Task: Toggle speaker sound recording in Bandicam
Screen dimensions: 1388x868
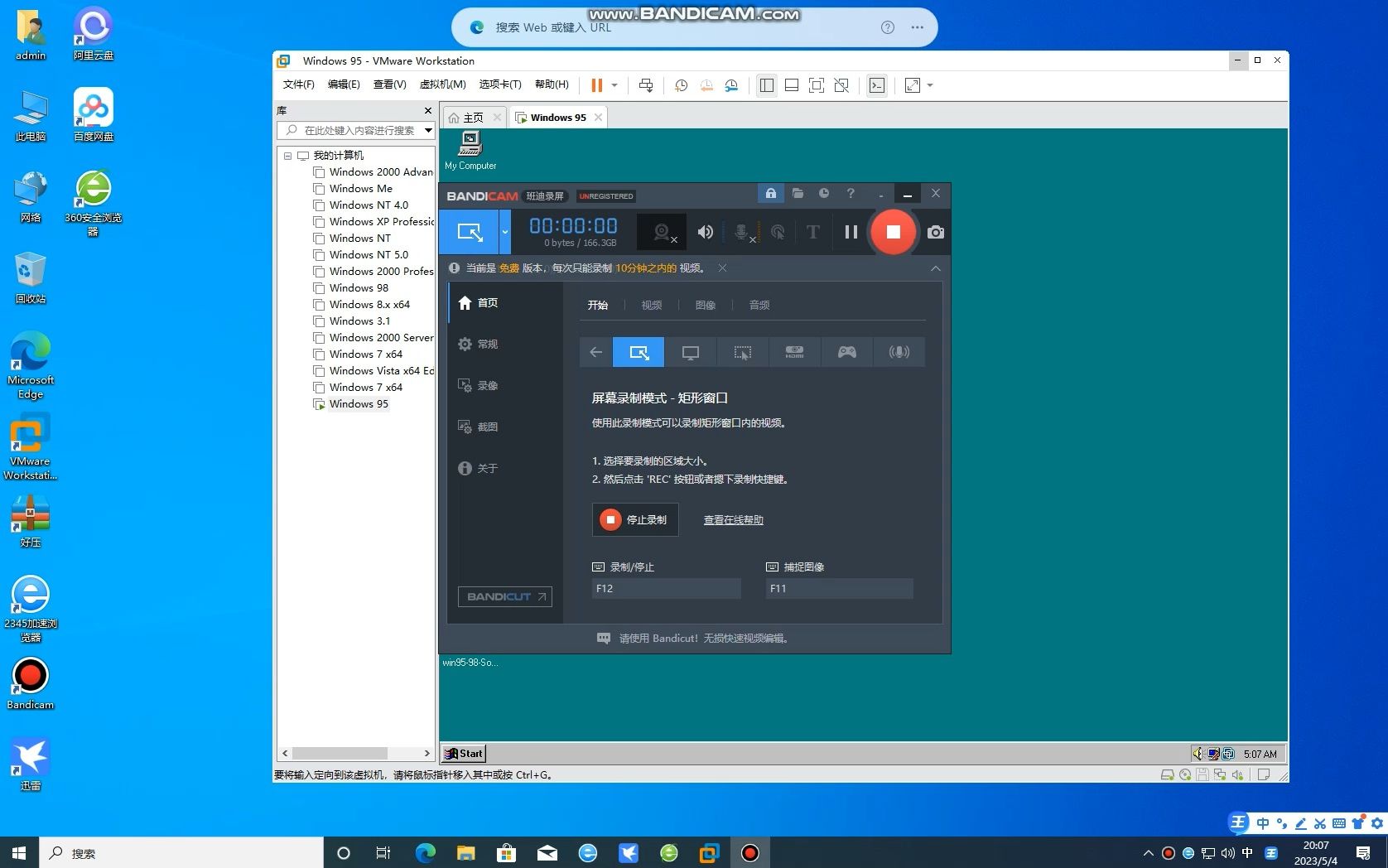Action: (x=705, y=232)
